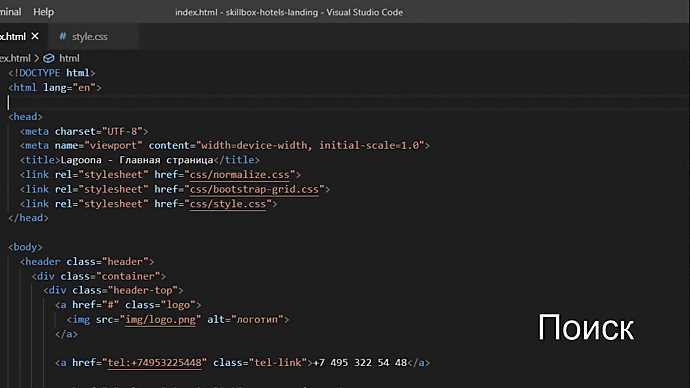Viewport: 690px width, 388px height.
Task: Open the img/logo.png link
Action: [161, 319]
